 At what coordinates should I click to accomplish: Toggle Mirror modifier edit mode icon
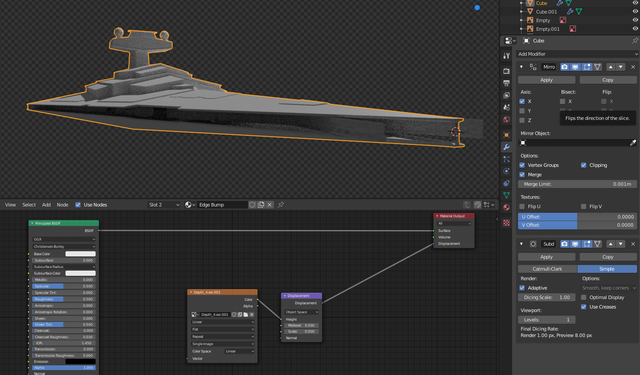pos(587,67)
